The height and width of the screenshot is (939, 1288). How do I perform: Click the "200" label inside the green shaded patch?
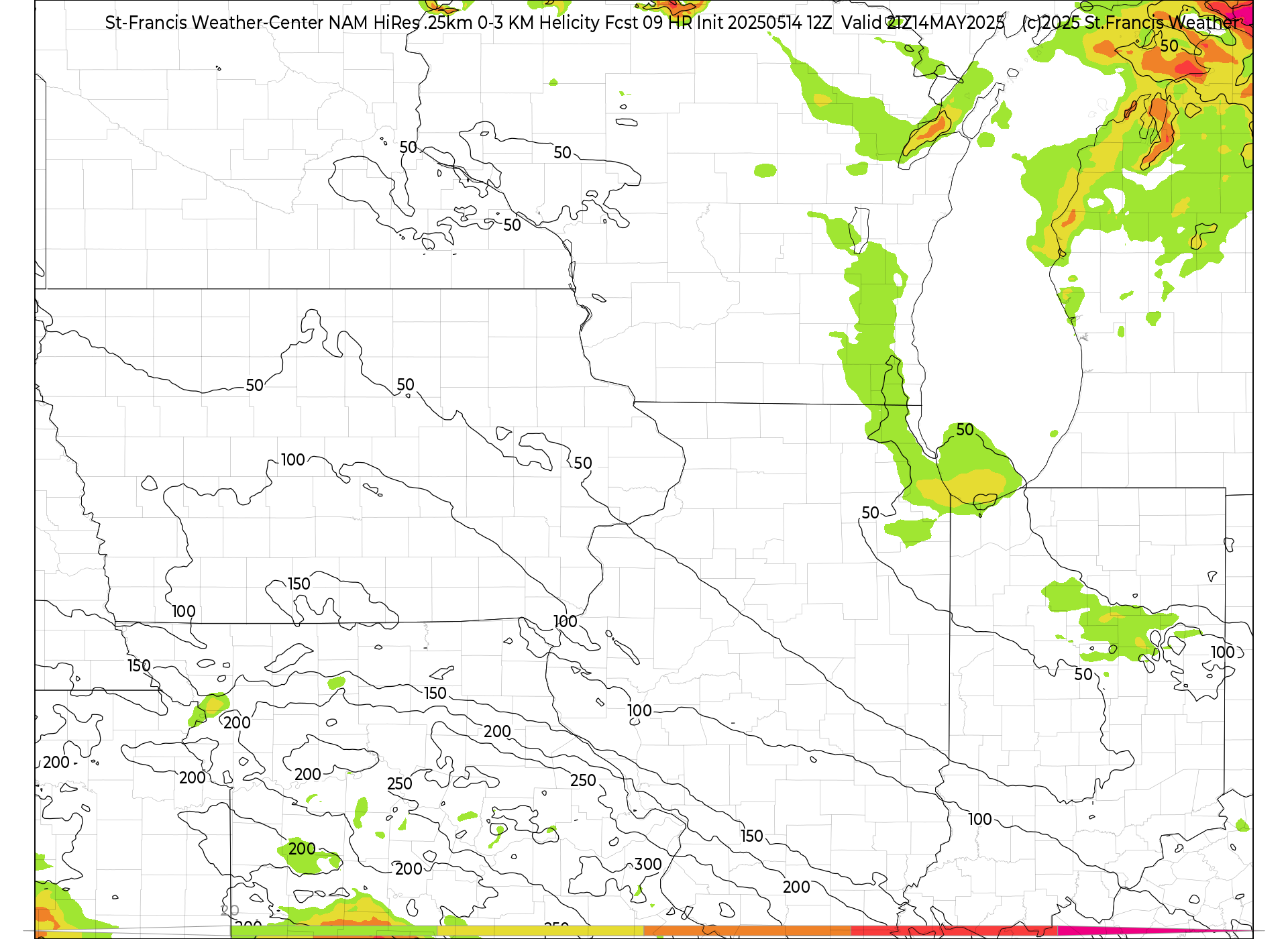point(302,849)
